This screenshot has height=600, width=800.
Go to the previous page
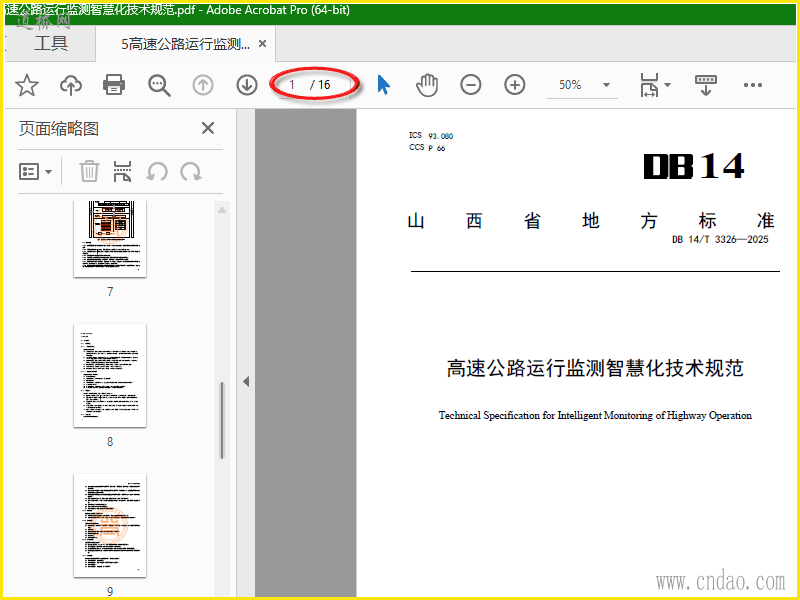[203, 85]
